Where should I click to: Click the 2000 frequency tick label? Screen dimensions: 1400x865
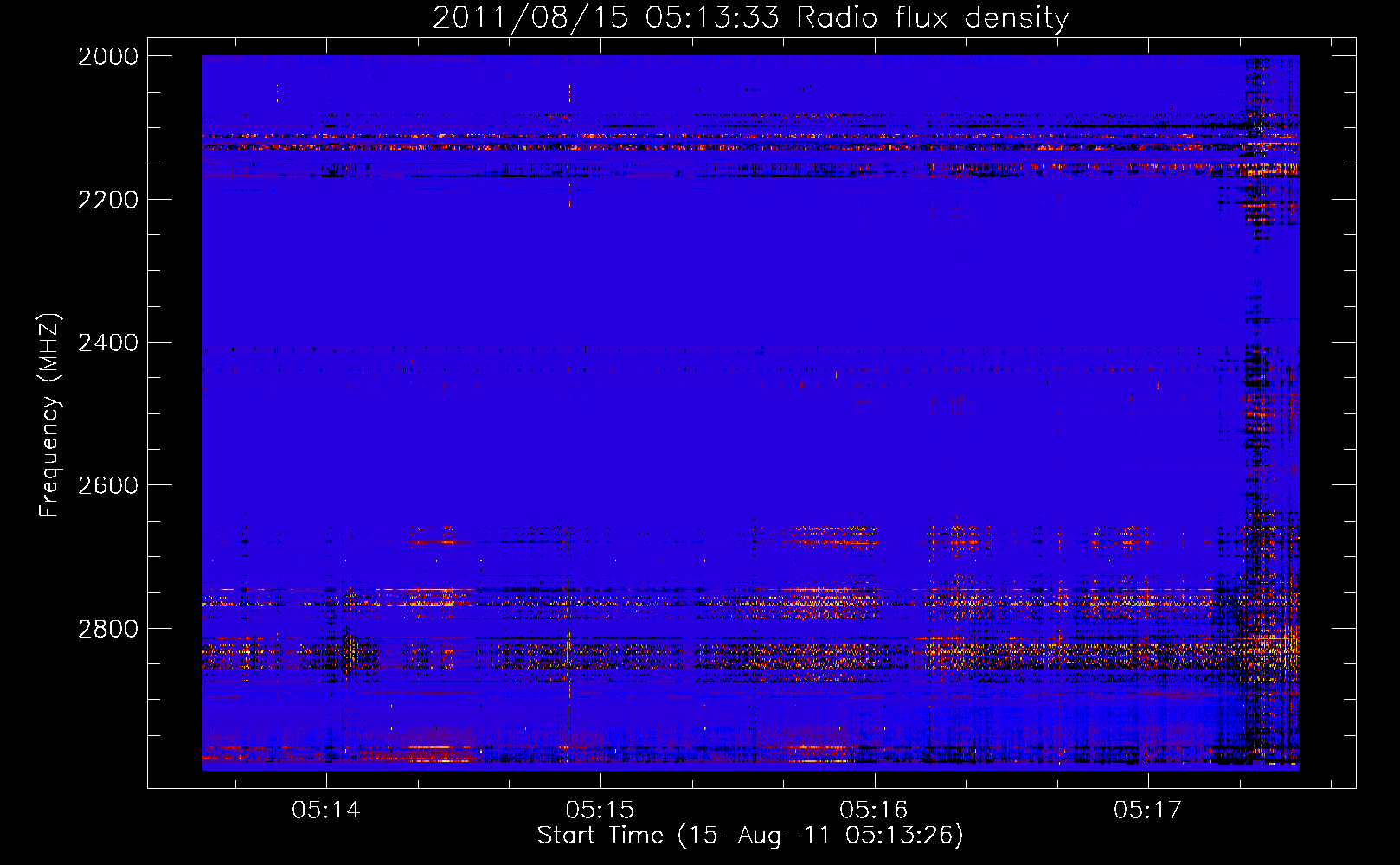[x=108, y=56]
